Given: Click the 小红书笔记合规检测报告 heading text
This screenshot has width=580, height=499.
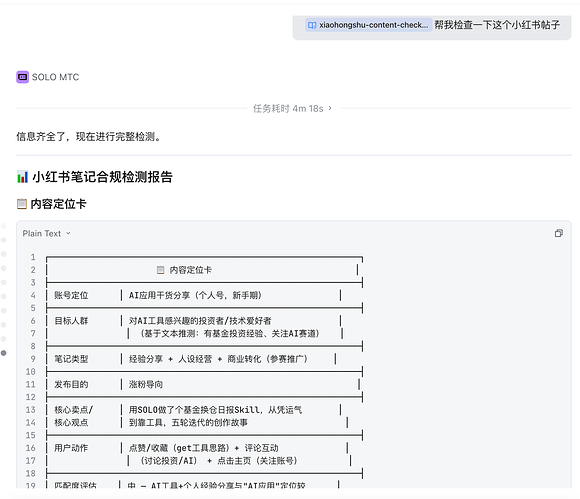Looking at the screenshot, I should click(102, 177).
